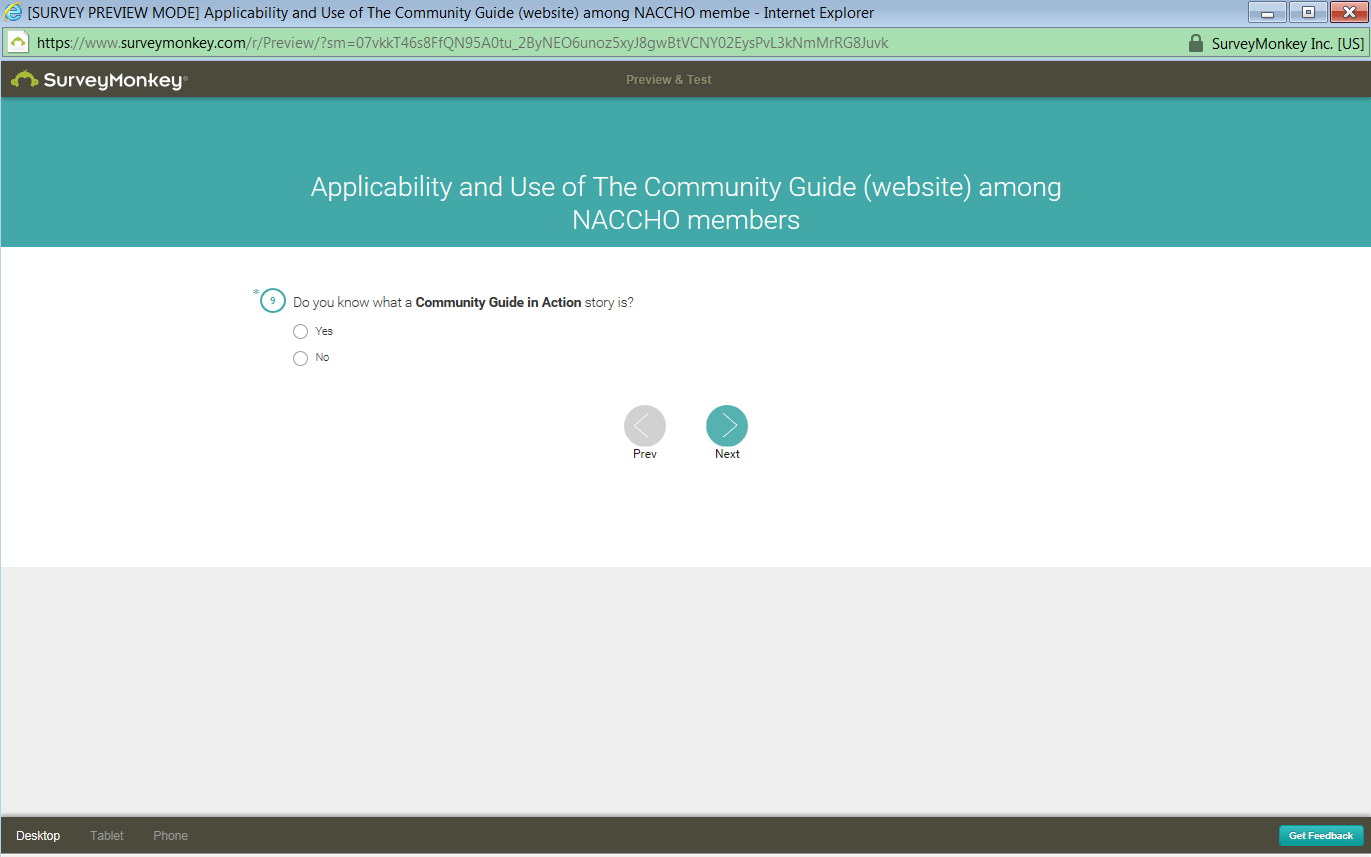Minimize the Internet Explorer window

click(1267, 13)
